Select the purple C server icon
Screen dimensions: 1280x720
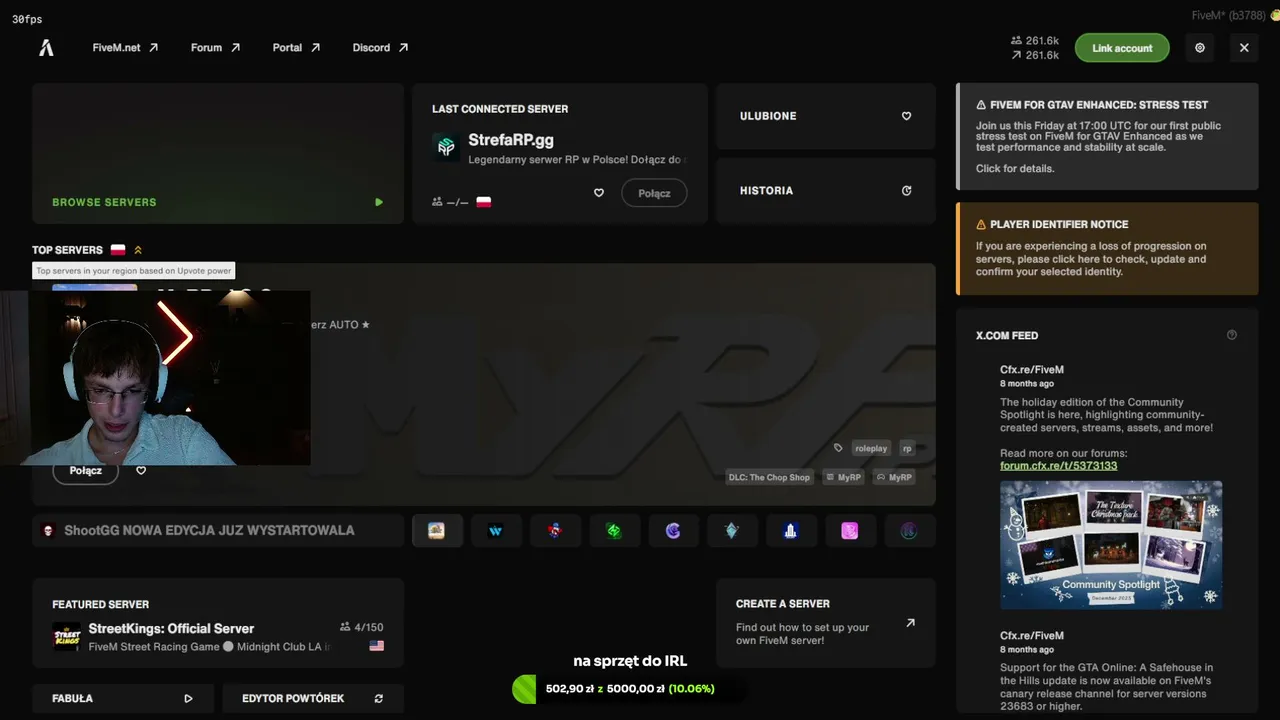pyautogui.click(x=673, y=531)
